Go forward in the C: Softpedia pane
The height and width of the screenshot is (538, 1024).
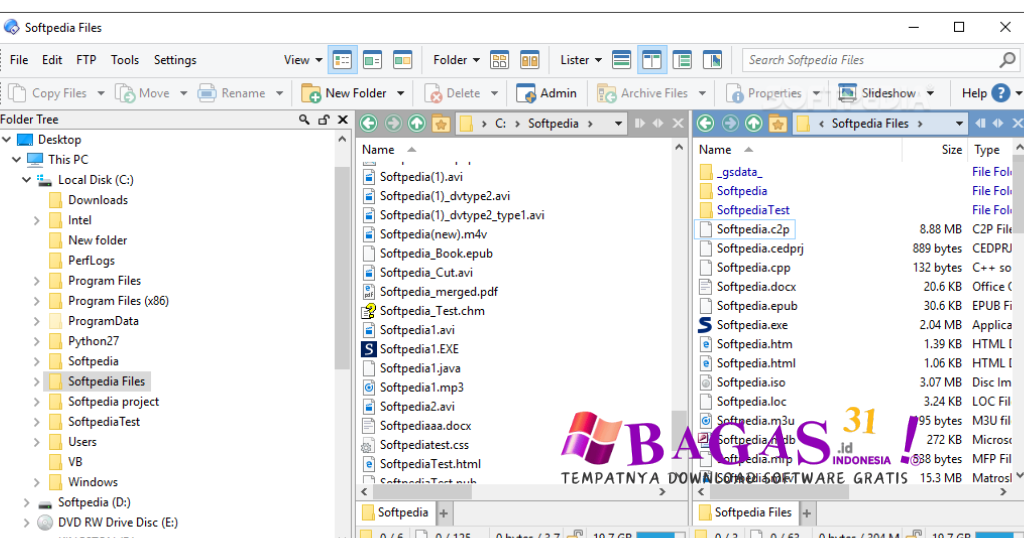(x=393, y=123)
